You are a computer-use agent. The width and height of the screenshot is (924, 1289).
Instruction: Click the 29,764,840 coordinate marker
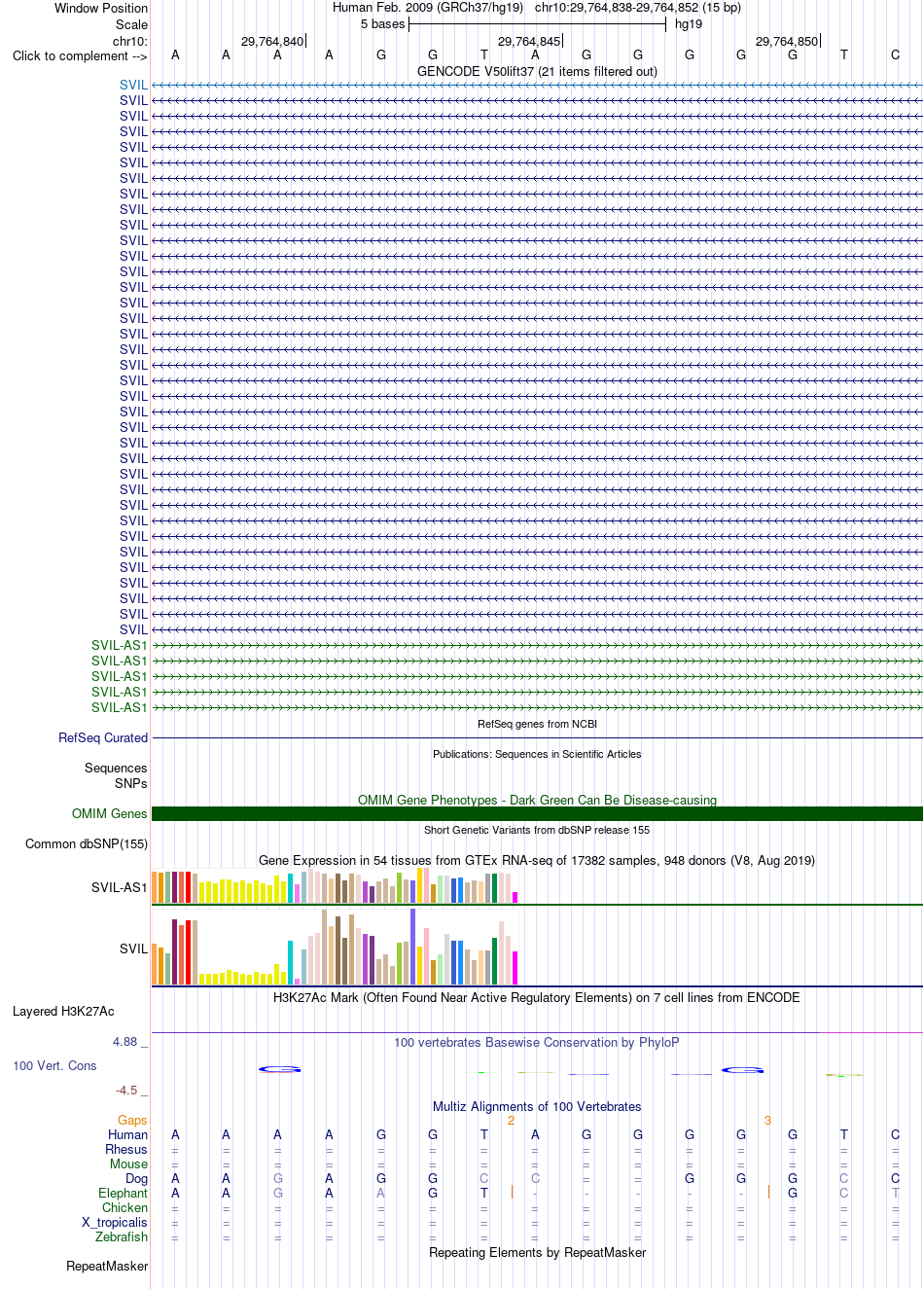[x=272, y=41]
